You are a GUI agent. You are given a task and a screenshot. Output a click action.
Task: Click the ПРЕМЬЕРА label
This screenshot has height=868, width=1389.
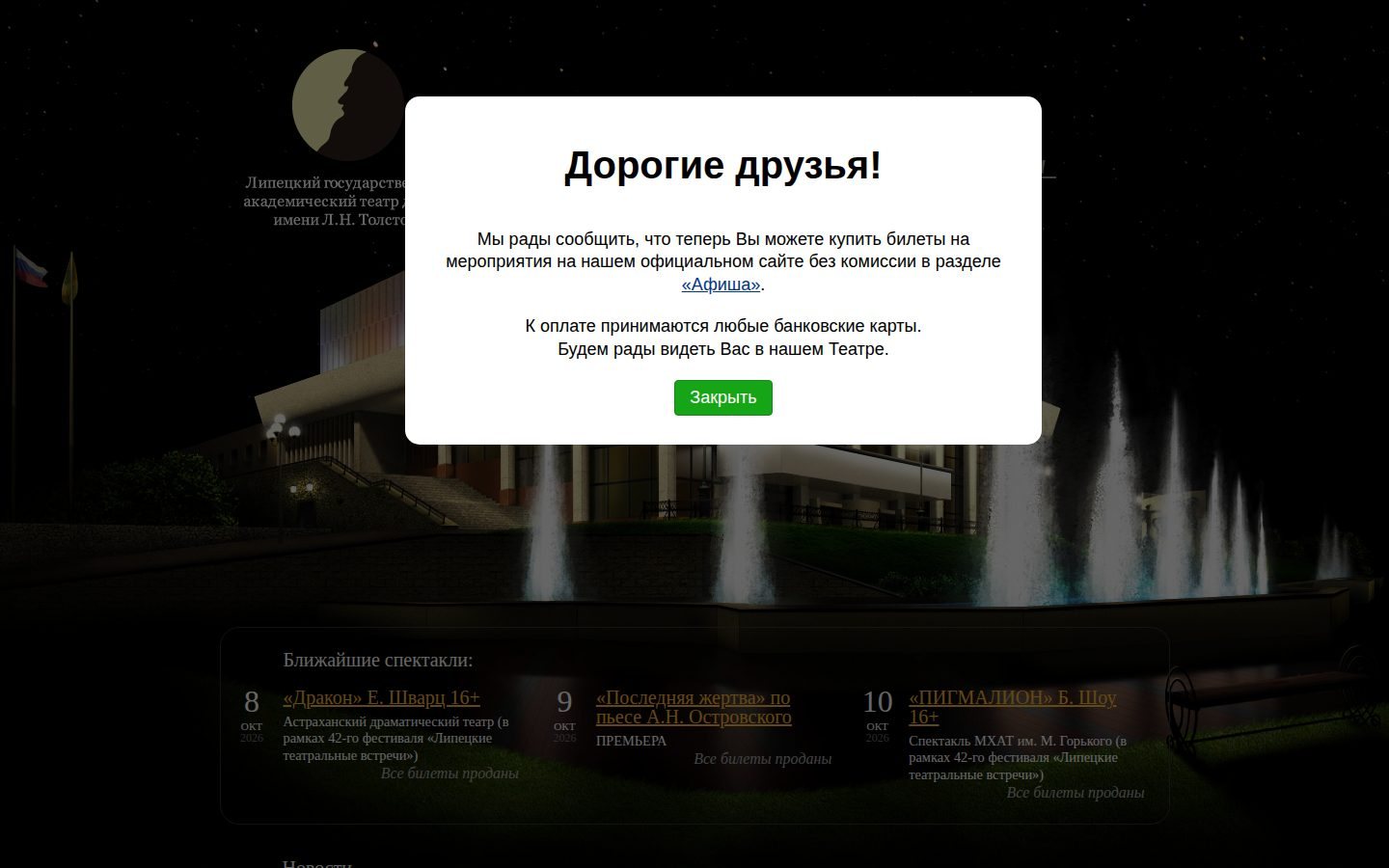click(631, 741)
